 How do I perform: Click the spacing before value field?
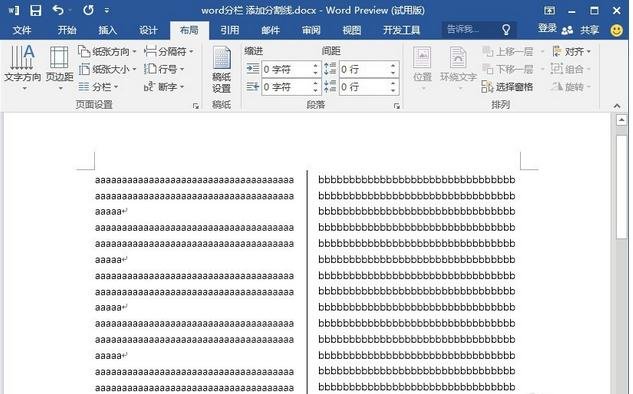point(364,69)
